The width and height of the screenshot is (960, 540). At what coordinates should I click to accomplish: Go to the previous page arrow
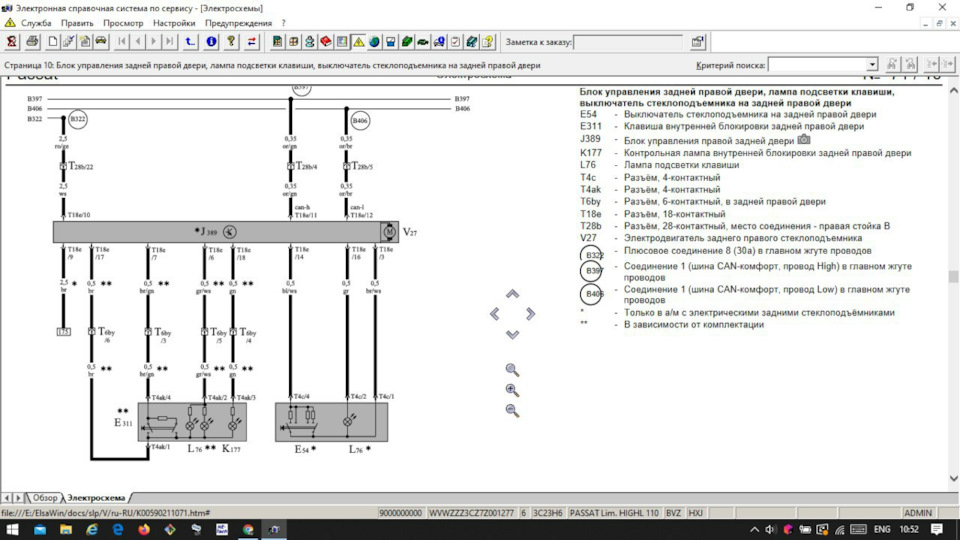point(138,42)
